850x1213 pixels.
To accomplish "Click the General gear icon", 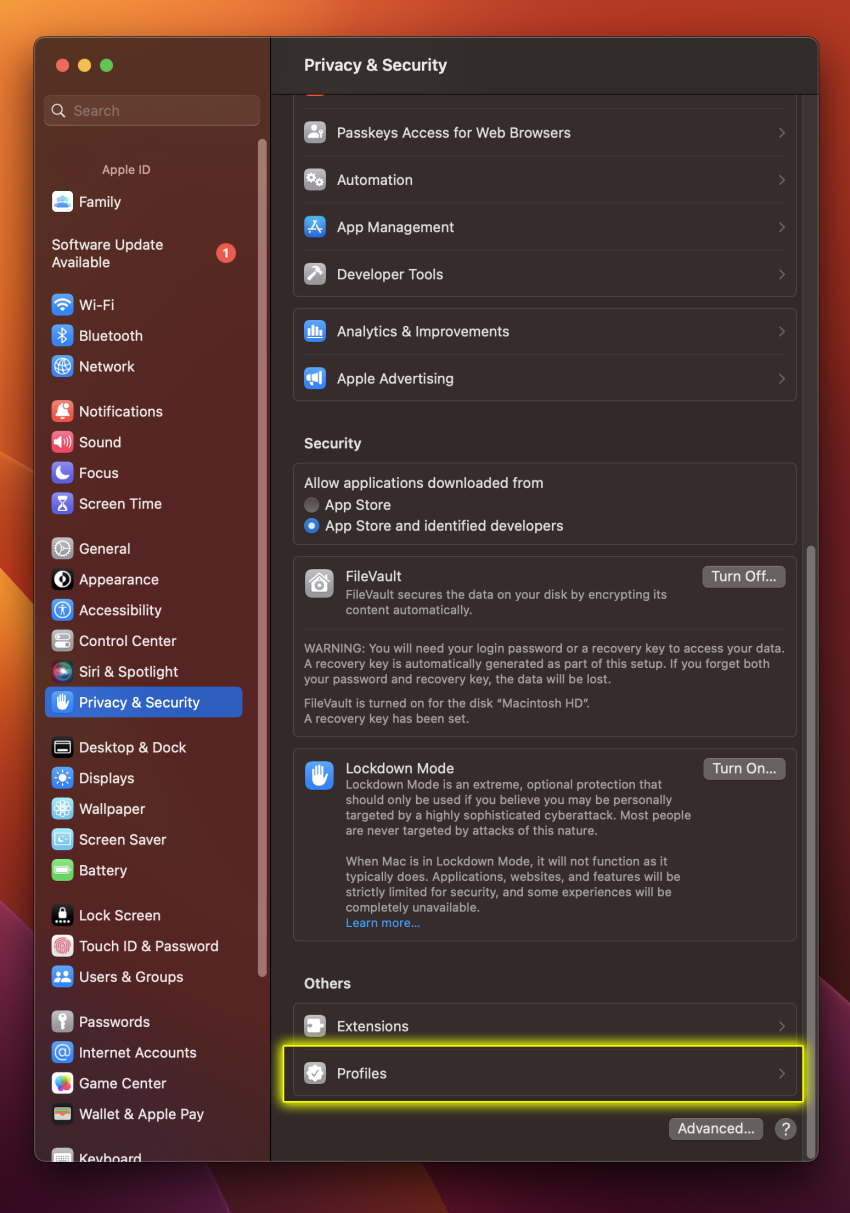I will [x=62, y=548].
